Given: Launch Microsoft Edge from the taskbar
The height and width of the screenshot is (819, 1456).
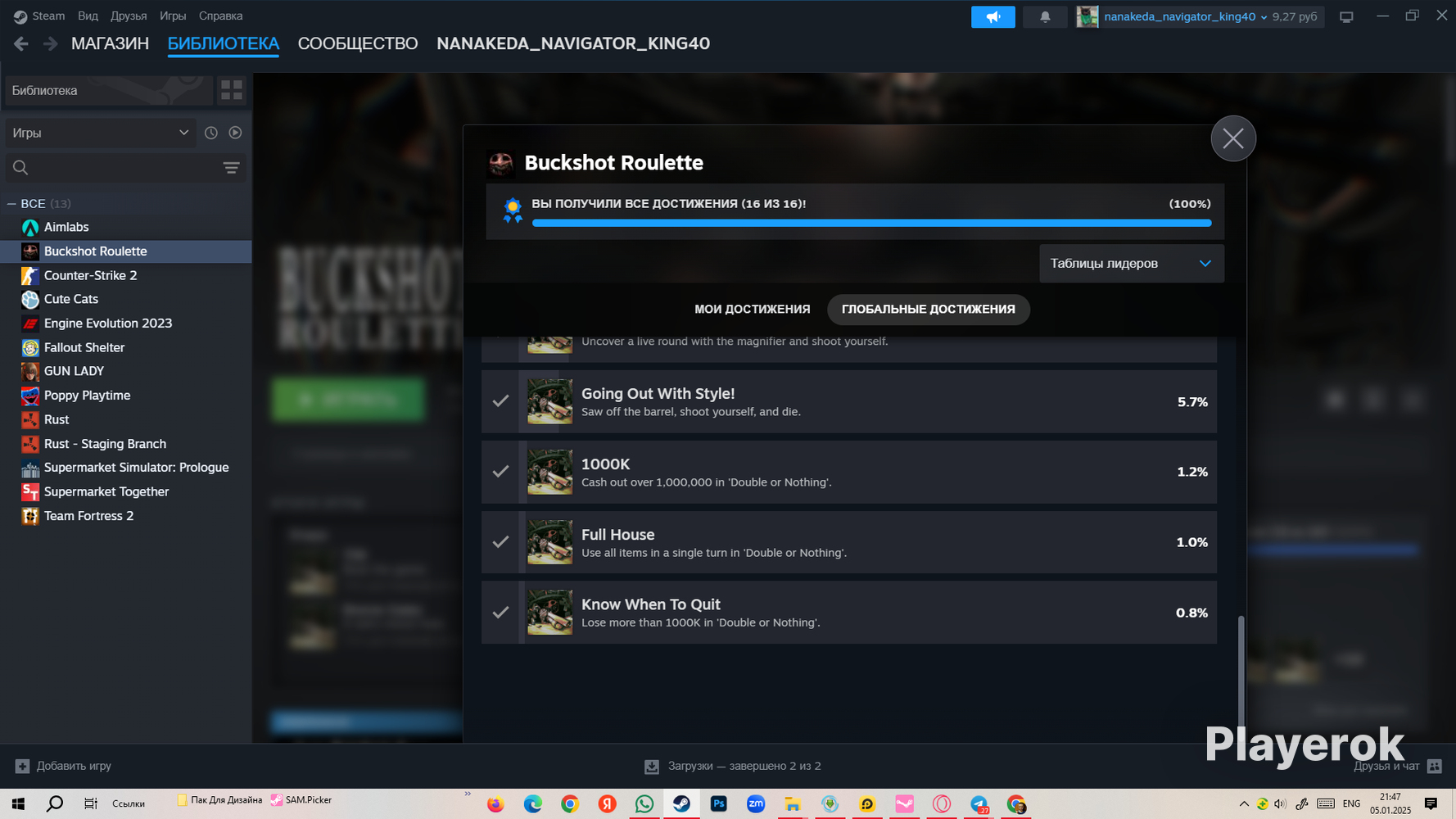Looking at the screenshot, I should tap(533, 803).
